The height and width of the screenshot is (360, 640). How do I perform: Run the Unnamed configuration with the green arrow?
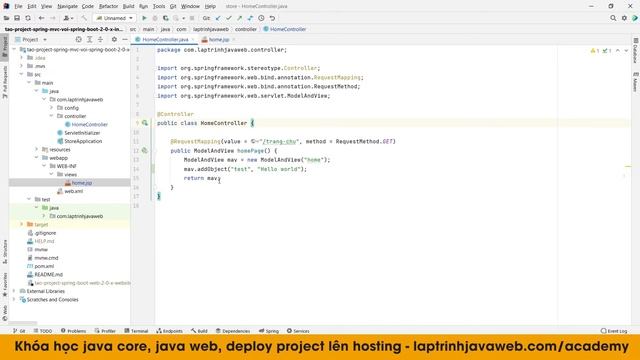(144, 18)
